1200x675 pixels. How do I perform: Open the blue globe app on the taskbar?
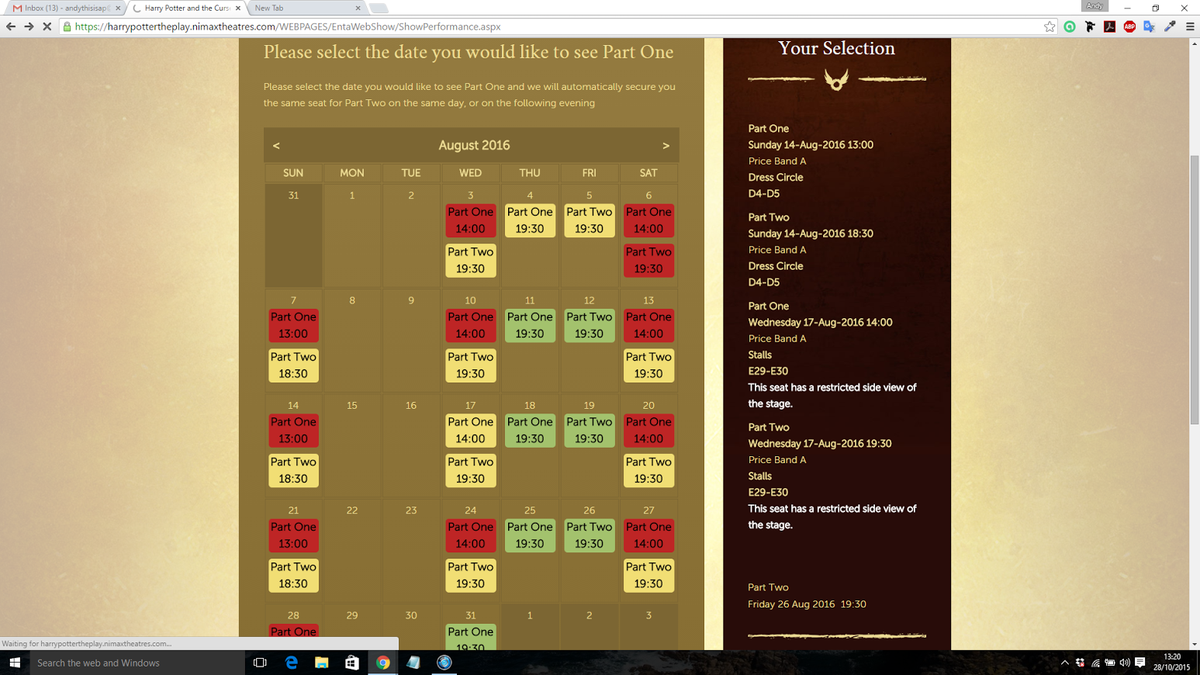click(x=444, y=663)
